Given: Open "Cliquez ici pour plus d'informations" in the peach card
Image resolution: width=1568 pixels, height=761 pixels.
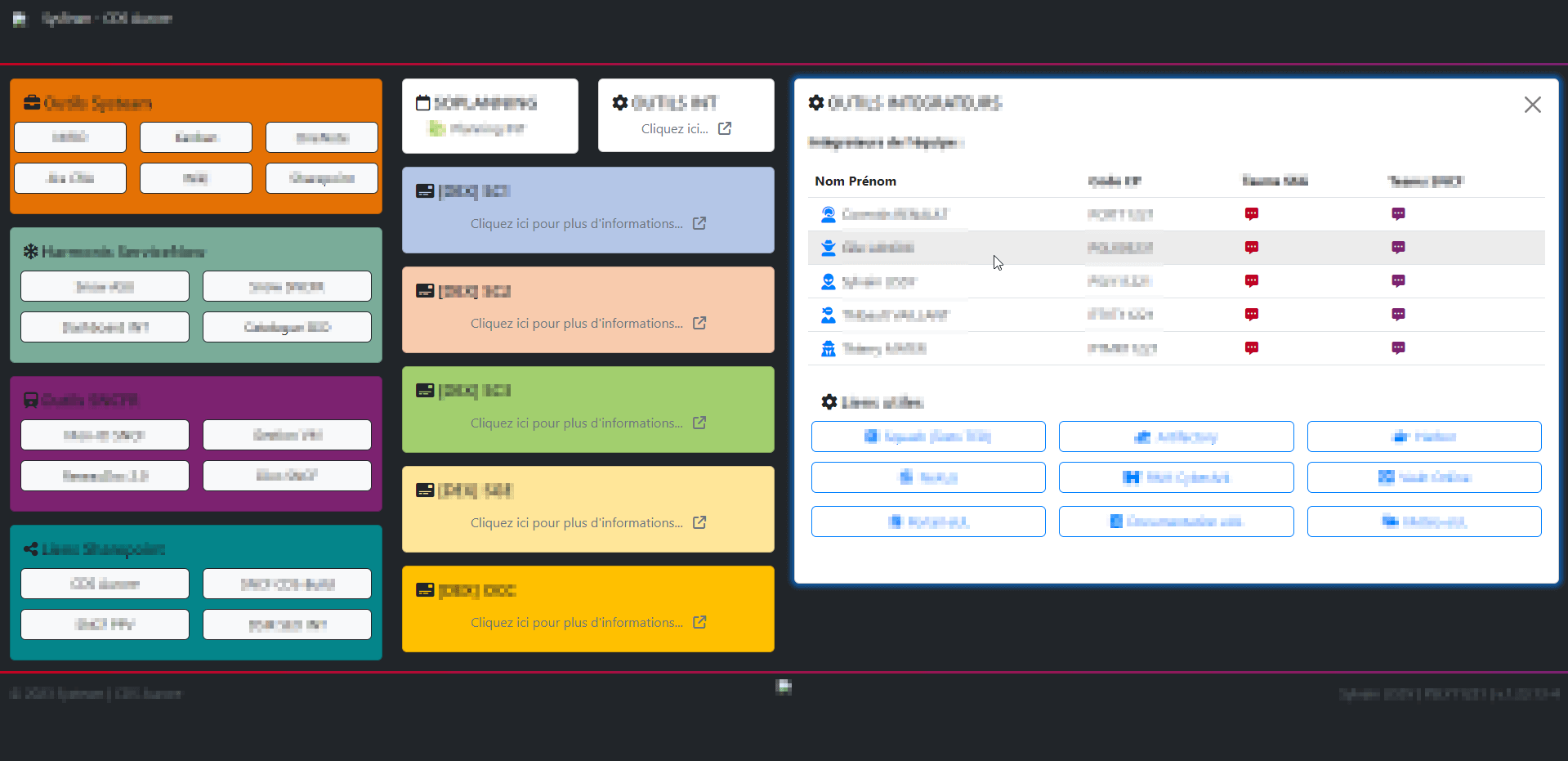Looking at the screenshot, I should [x=576, y=323].
